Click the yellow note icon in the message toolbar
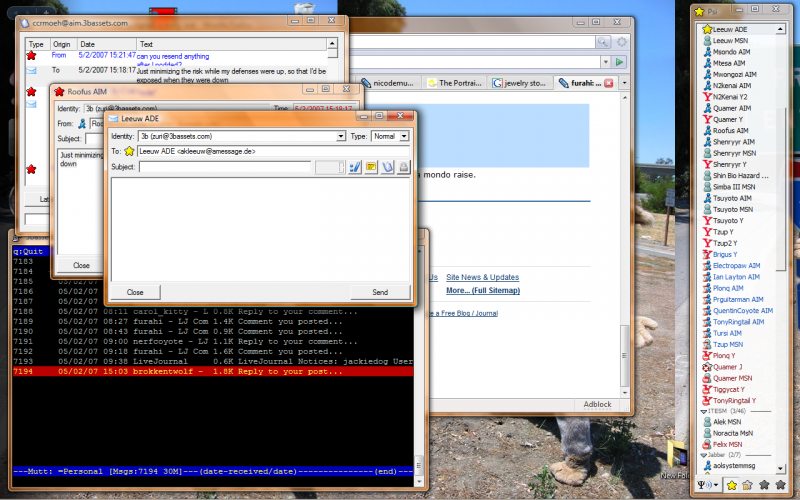The image size is (800, 500). 371,167
